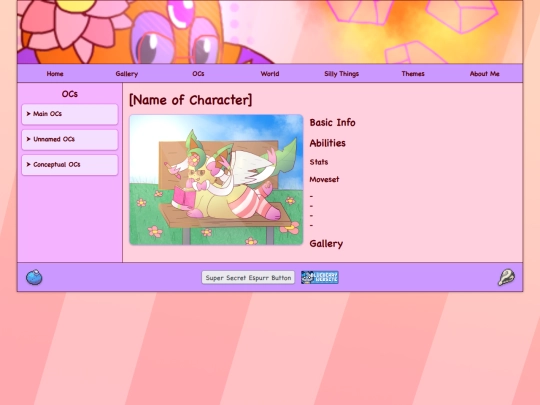The width and height of the screenshot is (540, 405).
Task: Click the cartoon character banner artwork
Action: point(270,32)
